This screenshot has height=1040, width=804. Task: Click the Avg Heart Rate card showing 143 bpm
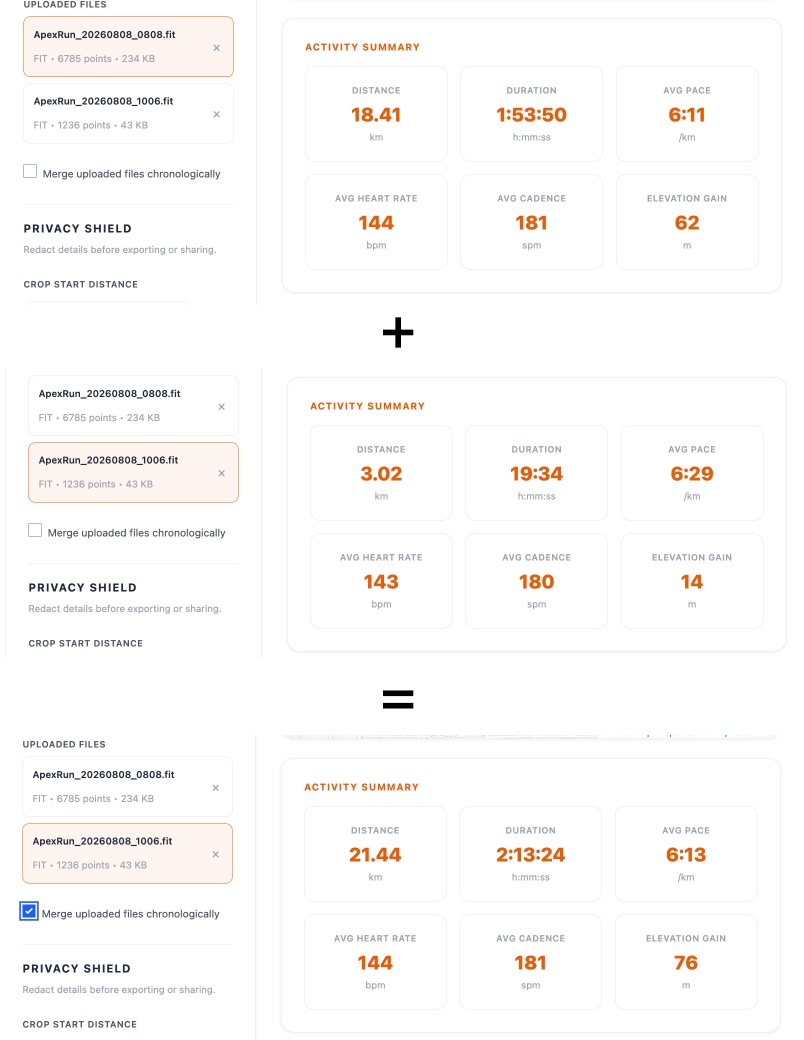pos(381,581)
